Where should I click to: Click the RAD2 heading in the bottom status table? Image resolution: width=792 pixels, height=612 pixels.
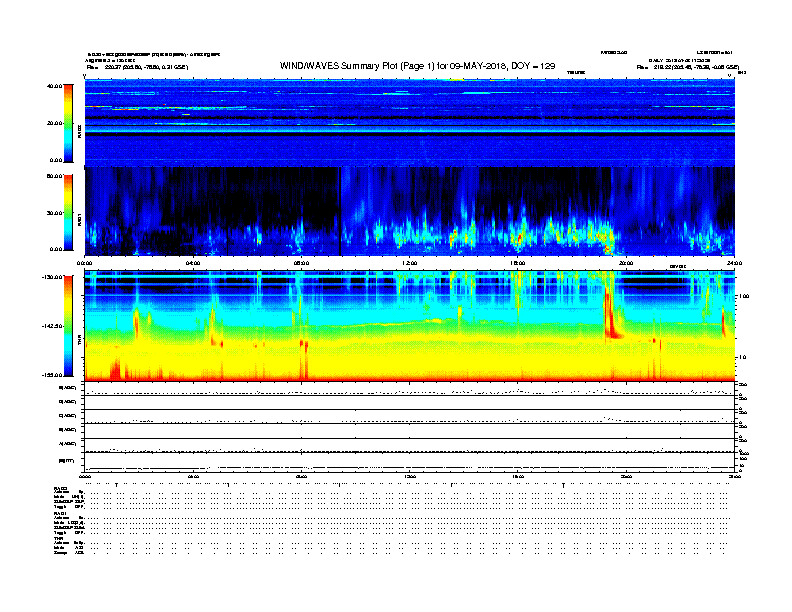[x=60, y=489]
